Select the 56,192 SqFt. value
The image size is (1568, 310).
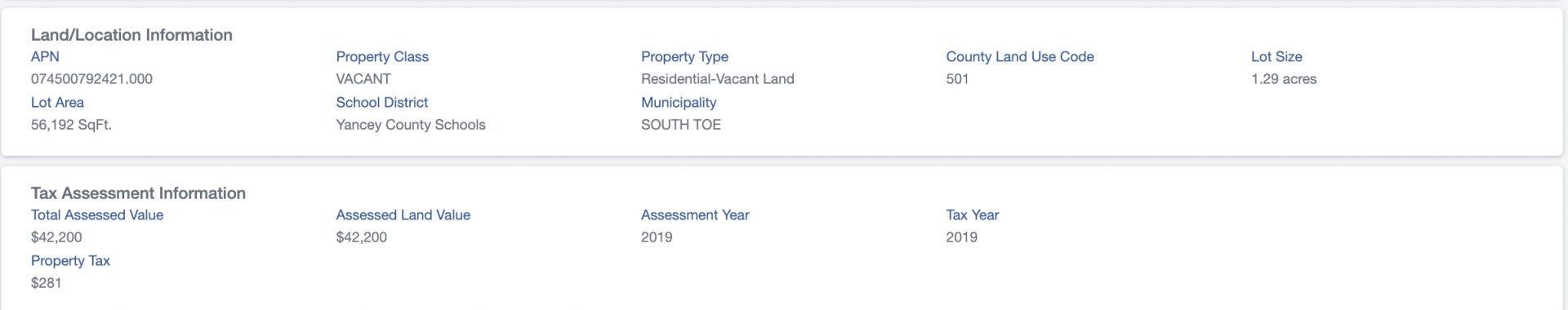point(71,125)
